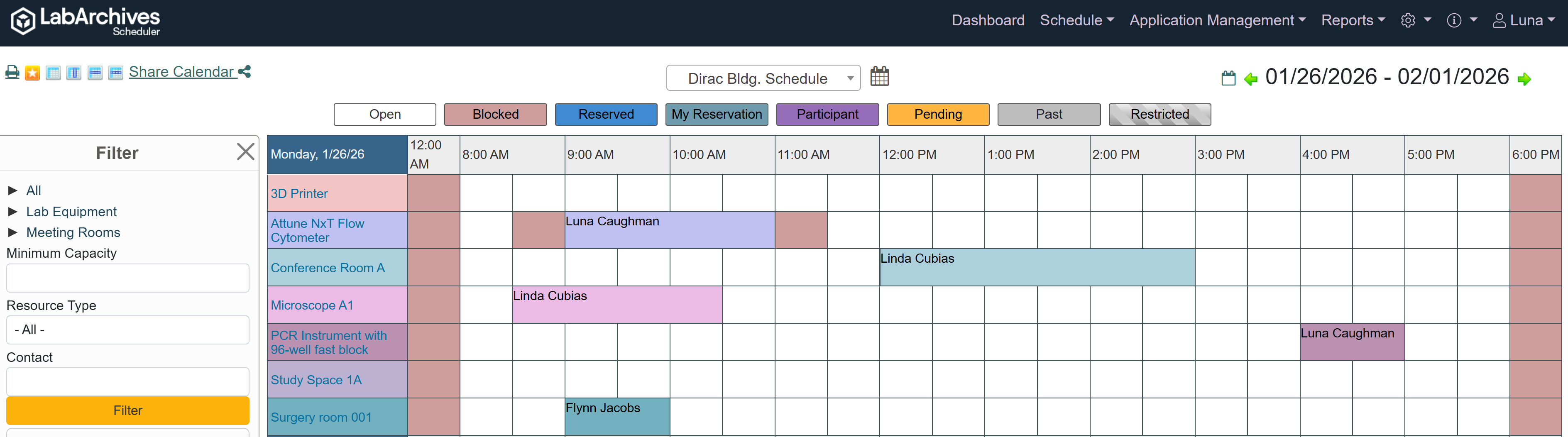Switch to the standard grid view icon
This screenshot has height=437, width=1568.
point(54,73)
